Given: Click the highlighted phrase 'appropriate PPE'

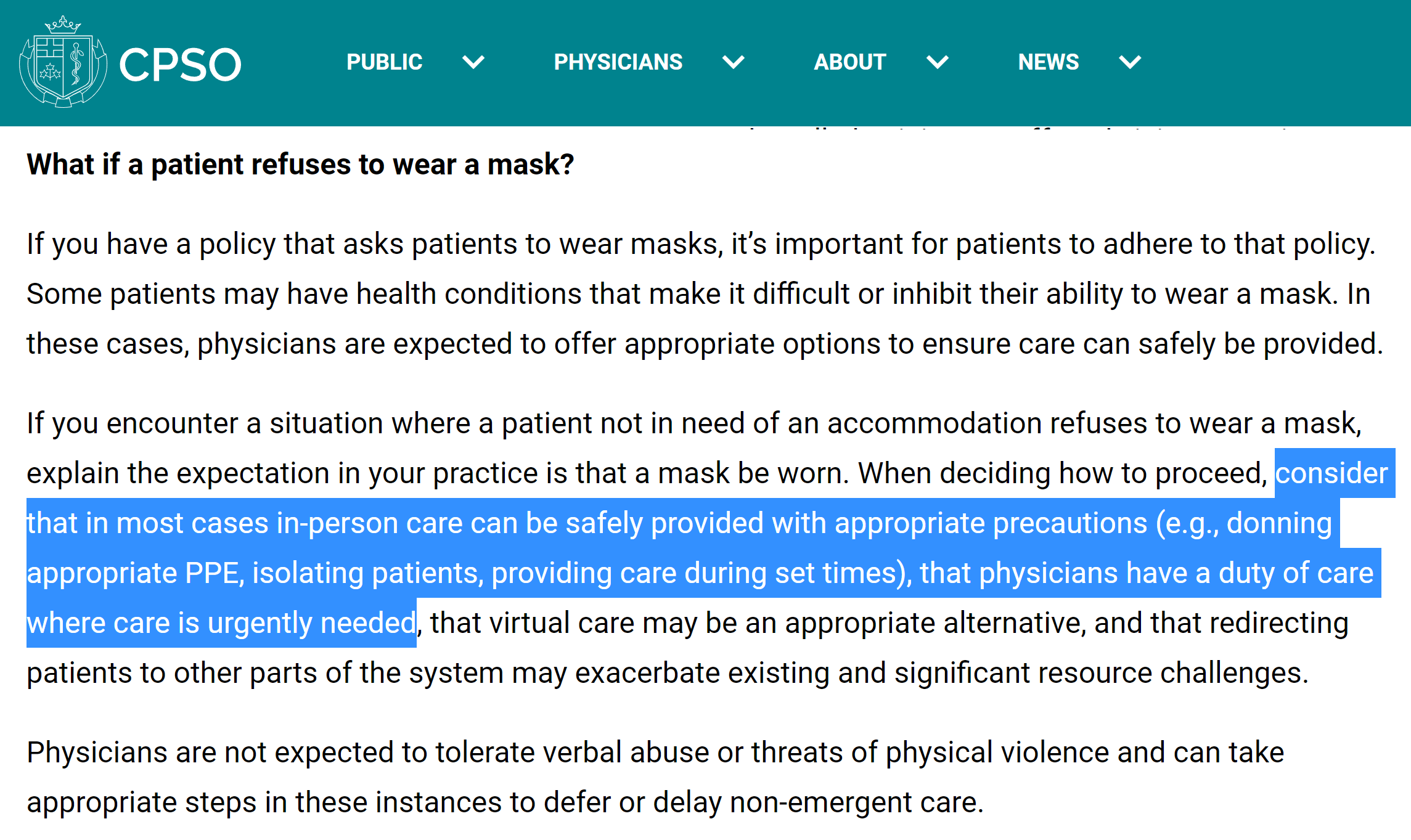Looking at the screenshot, I should [x=132, y=573].
